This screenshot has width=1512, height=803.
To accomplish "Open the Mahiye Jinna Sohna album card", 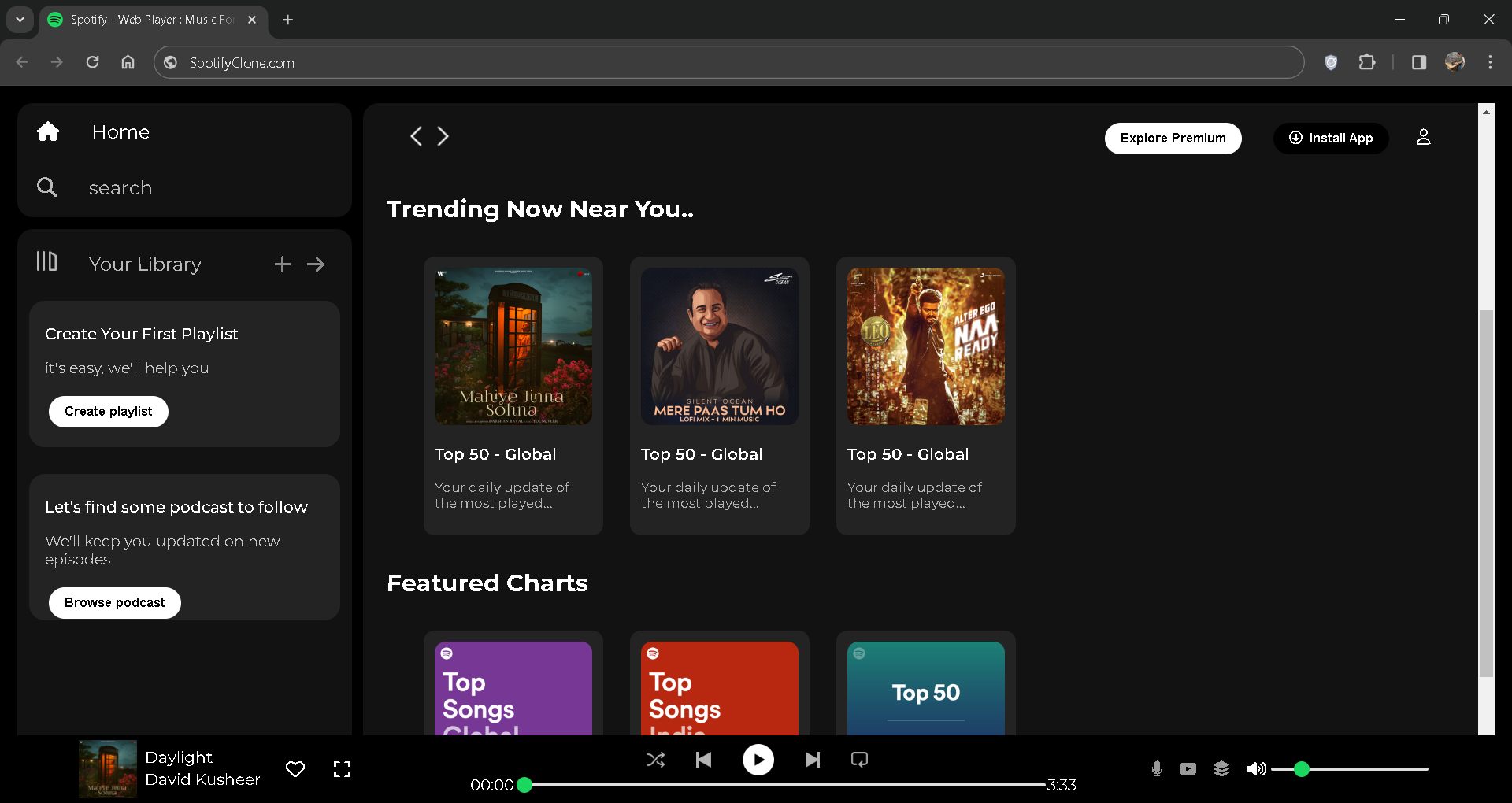I will point(513,396).
